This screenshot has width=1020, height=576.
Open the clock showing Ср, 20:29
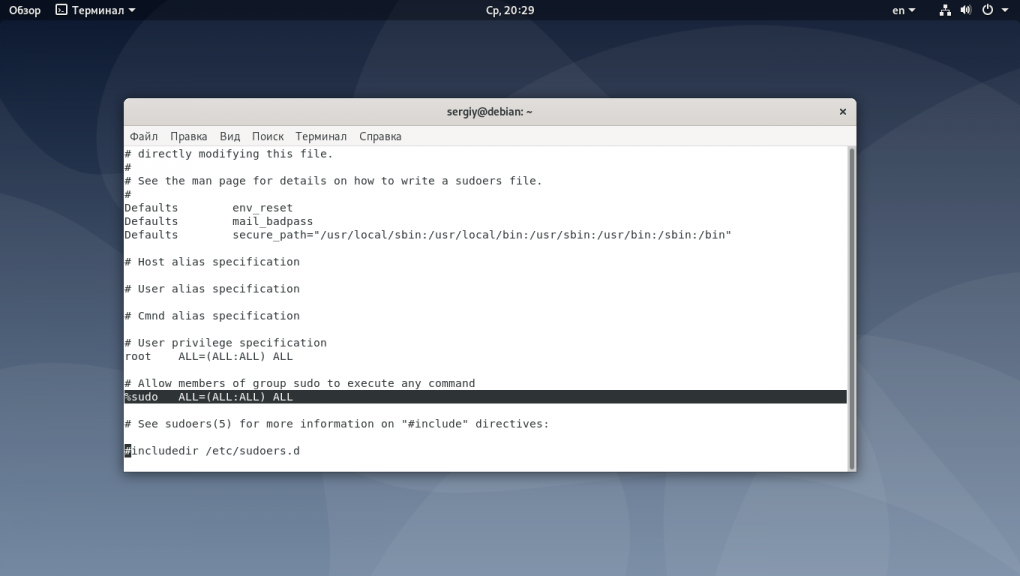click(x=510, y=10)
